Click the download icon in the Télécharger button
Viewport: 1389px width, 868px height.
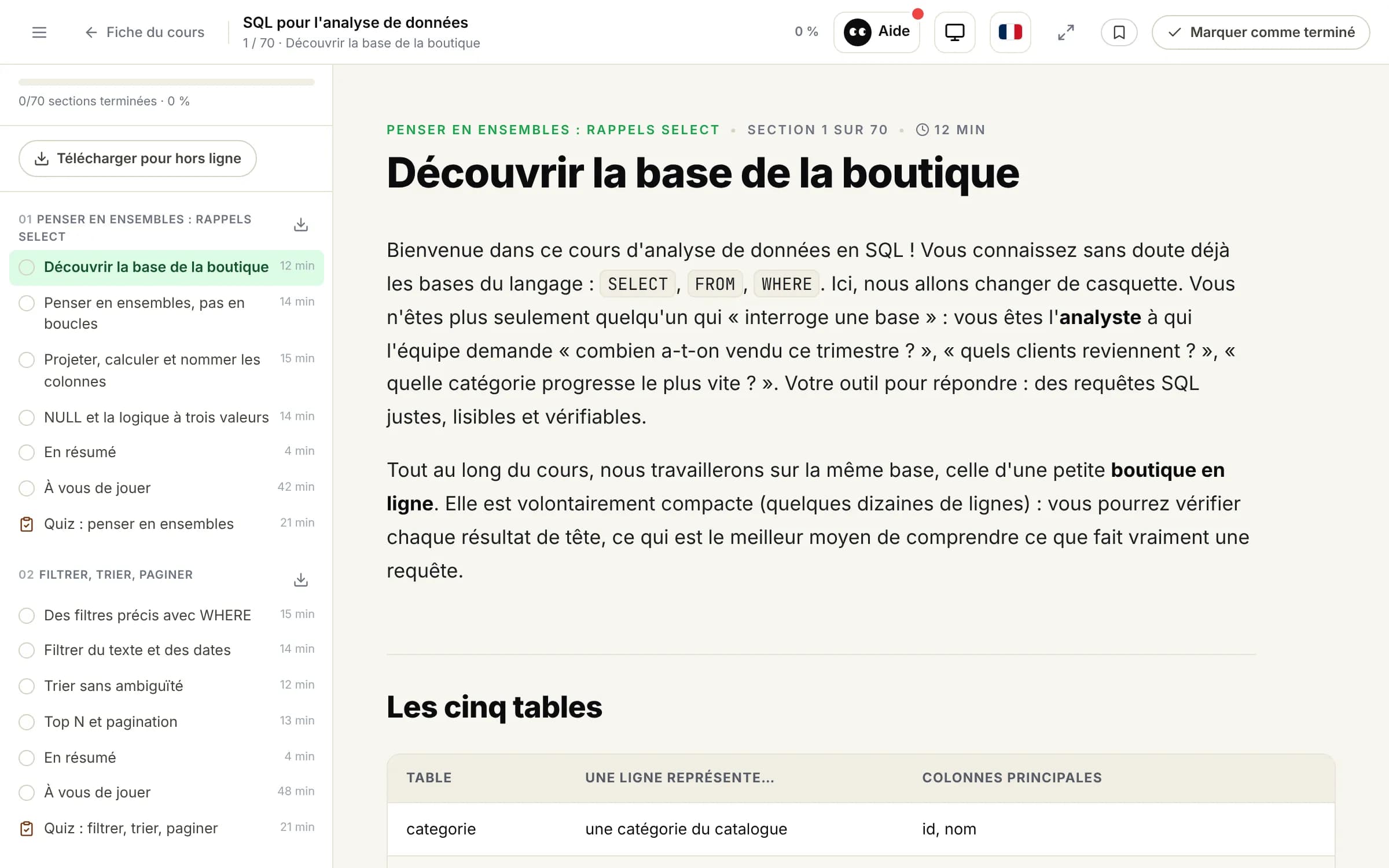click(x=42, y=159)
